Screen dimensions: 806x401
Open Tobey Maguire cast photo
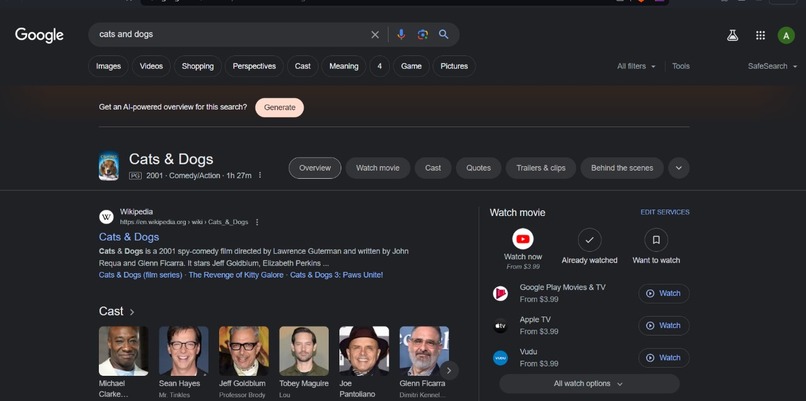304,351
